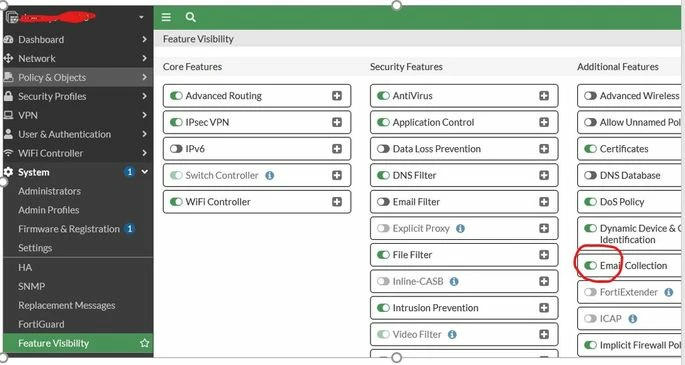Toggle the Email Collection switch
Image resolution: width=685 pixels, height=365 pixels.
(x=590, y=265)
